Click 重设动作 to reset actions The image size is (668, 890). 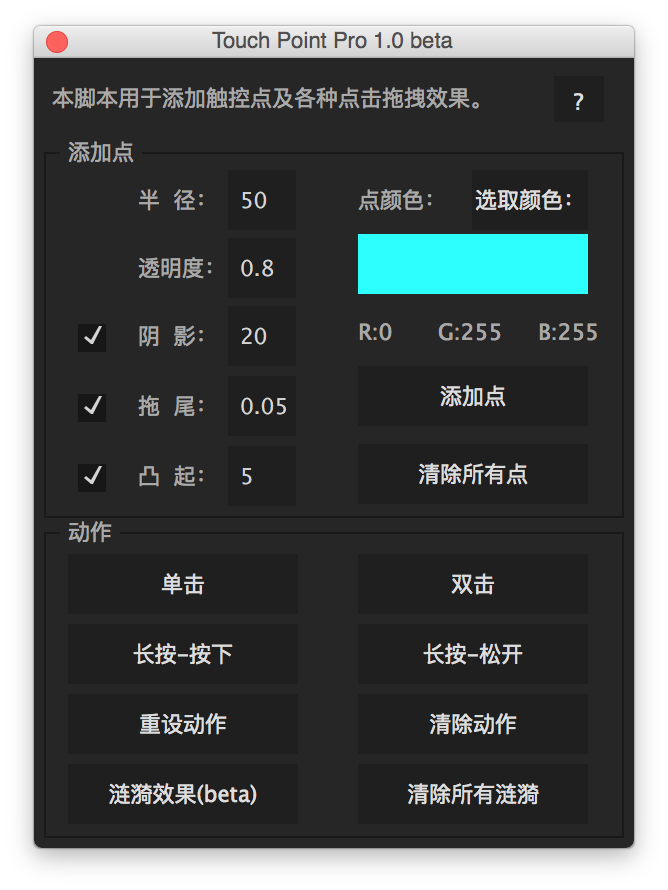point(182,724)
